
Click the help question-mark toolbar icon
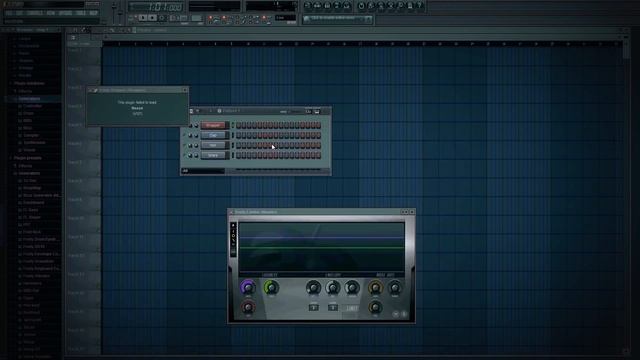point(420,6)
